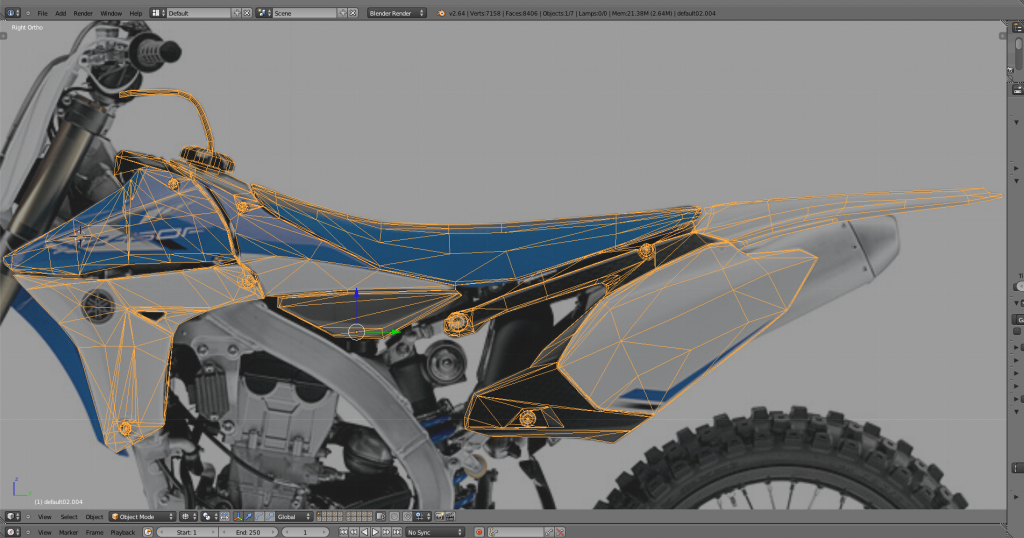
Task: Enable the rotate manipulator
Action: click(x=259, y=516)
